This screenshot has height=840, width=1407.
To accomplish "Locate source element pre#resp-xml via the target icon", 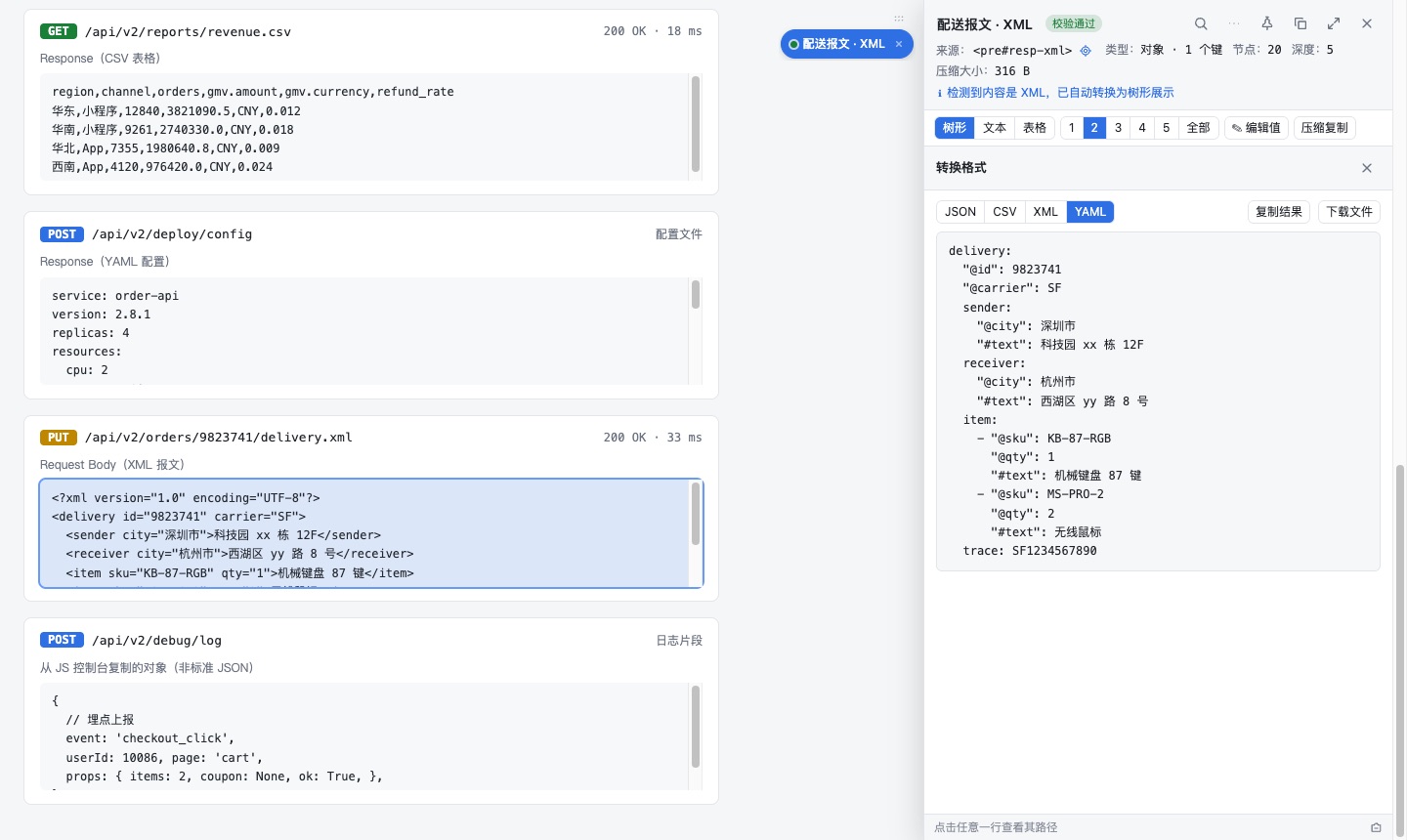I will [1086, 50].
